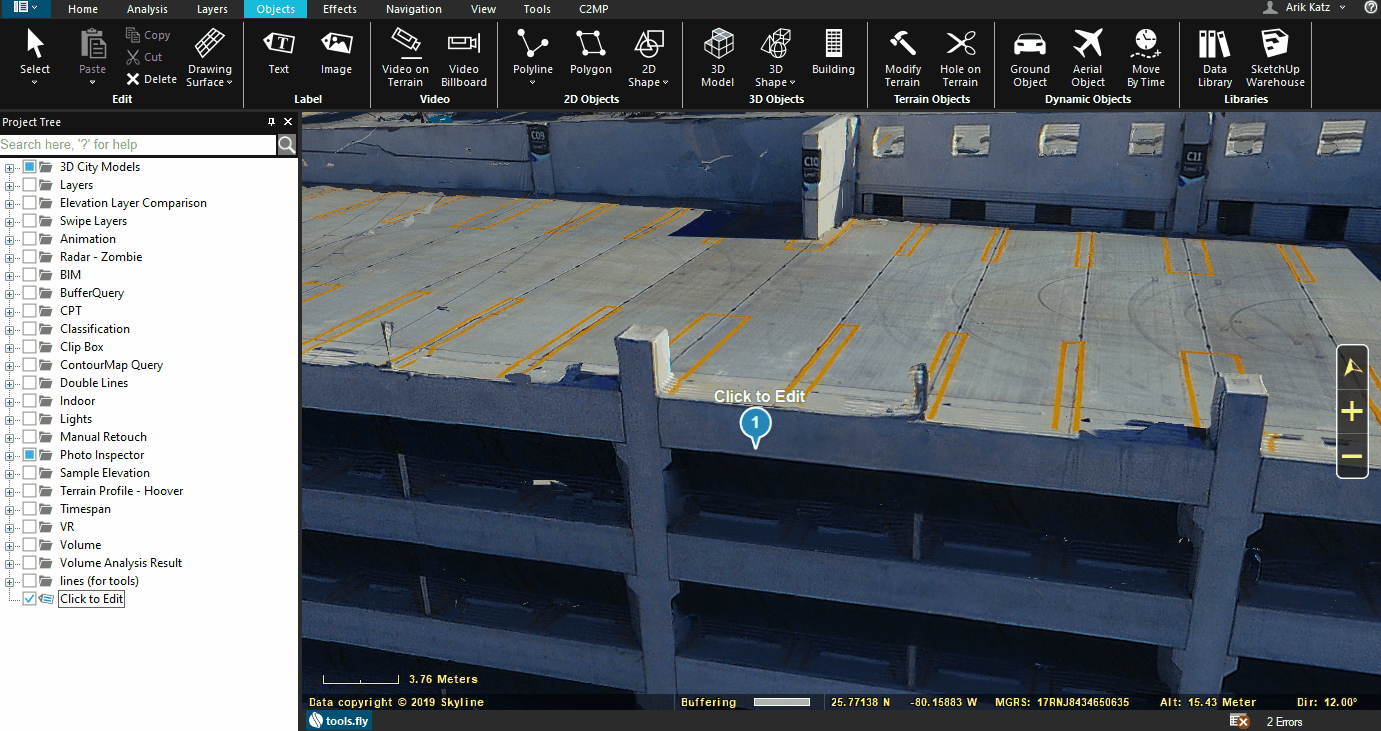1381x731 pixels.
Task: Create a Video on Terrain
Action: (x=405, y=58)
